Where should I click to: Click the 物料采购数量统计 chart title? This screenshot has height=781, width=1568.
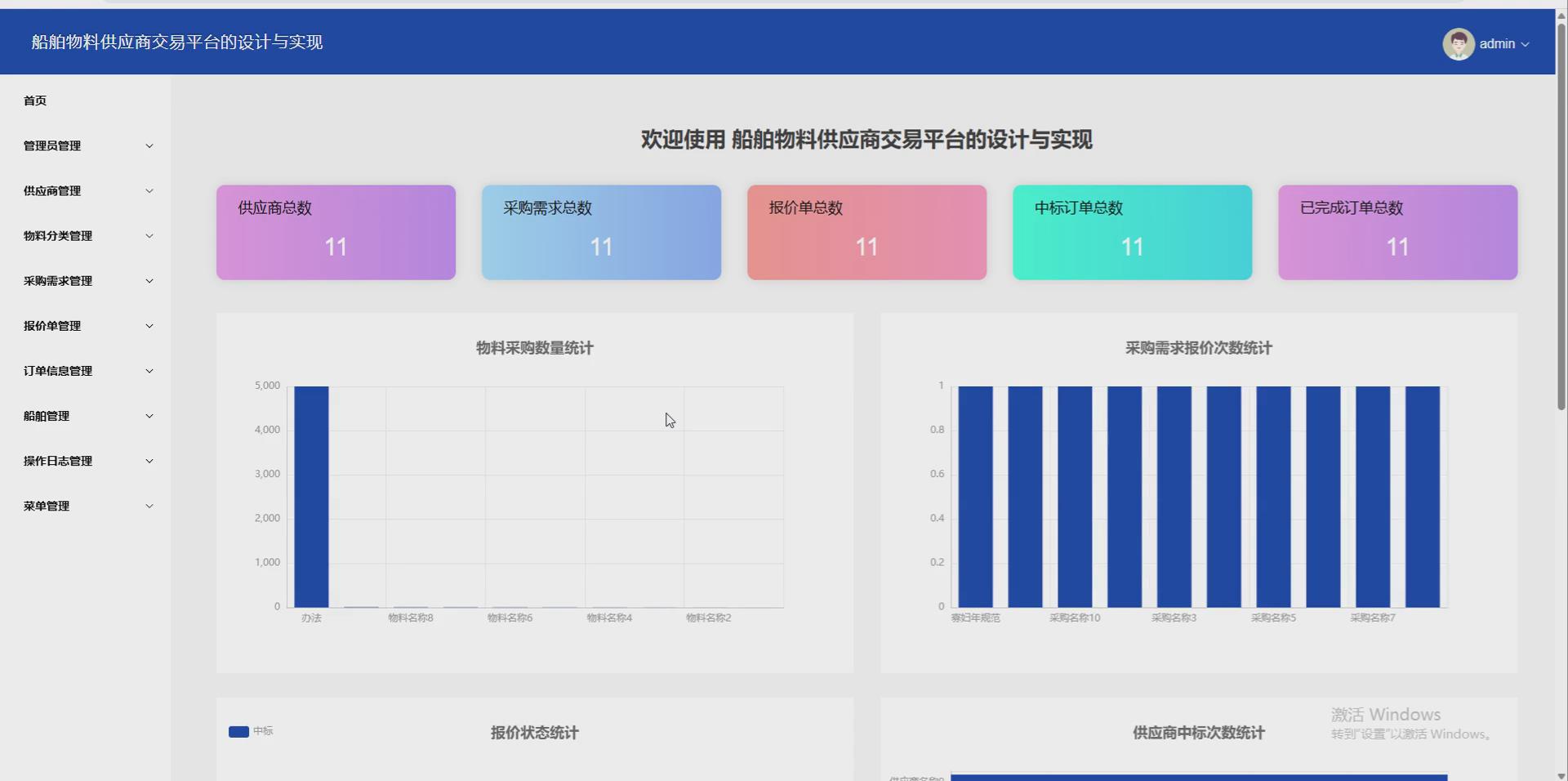pos(535,348)
